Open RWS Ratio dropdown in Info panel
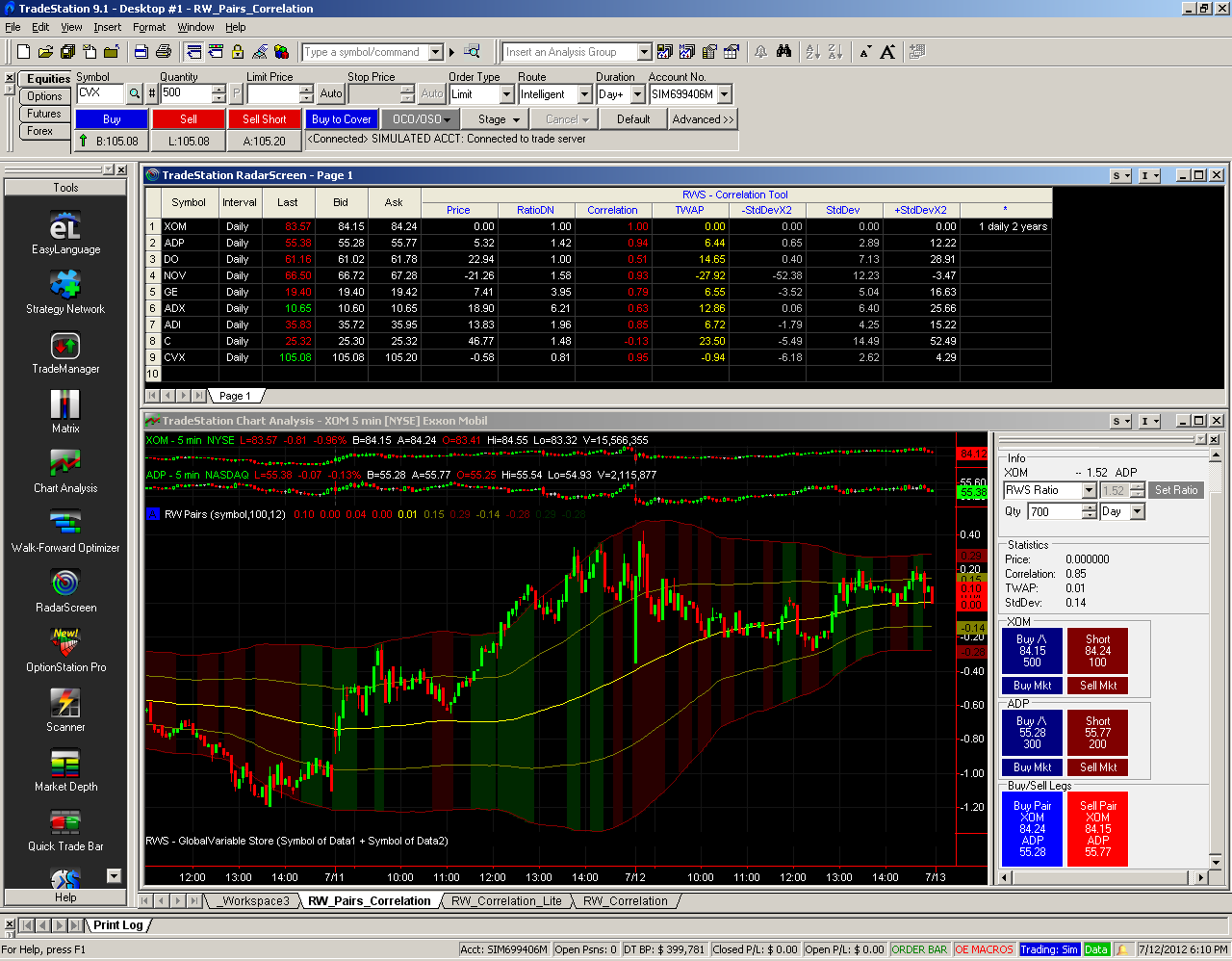This screenshot has width=1232, height=961. [1089, 490]
